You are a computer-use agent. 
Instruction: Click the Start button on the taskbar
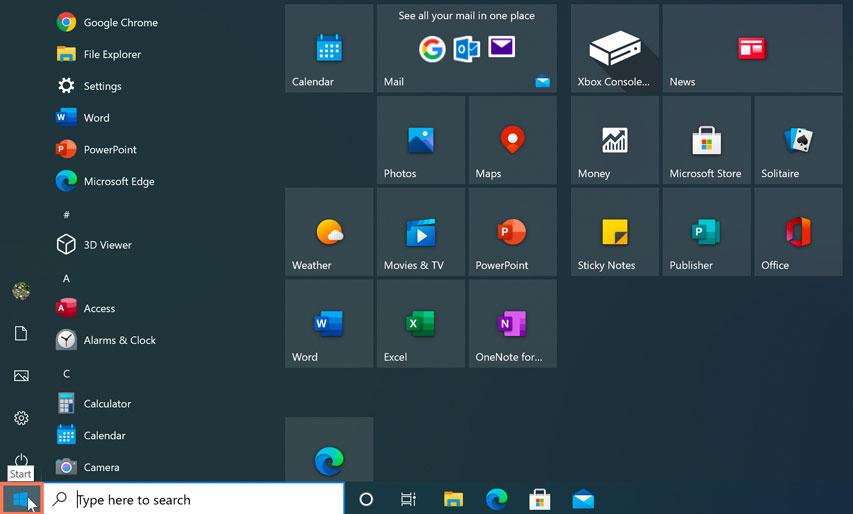pos(21,499)
